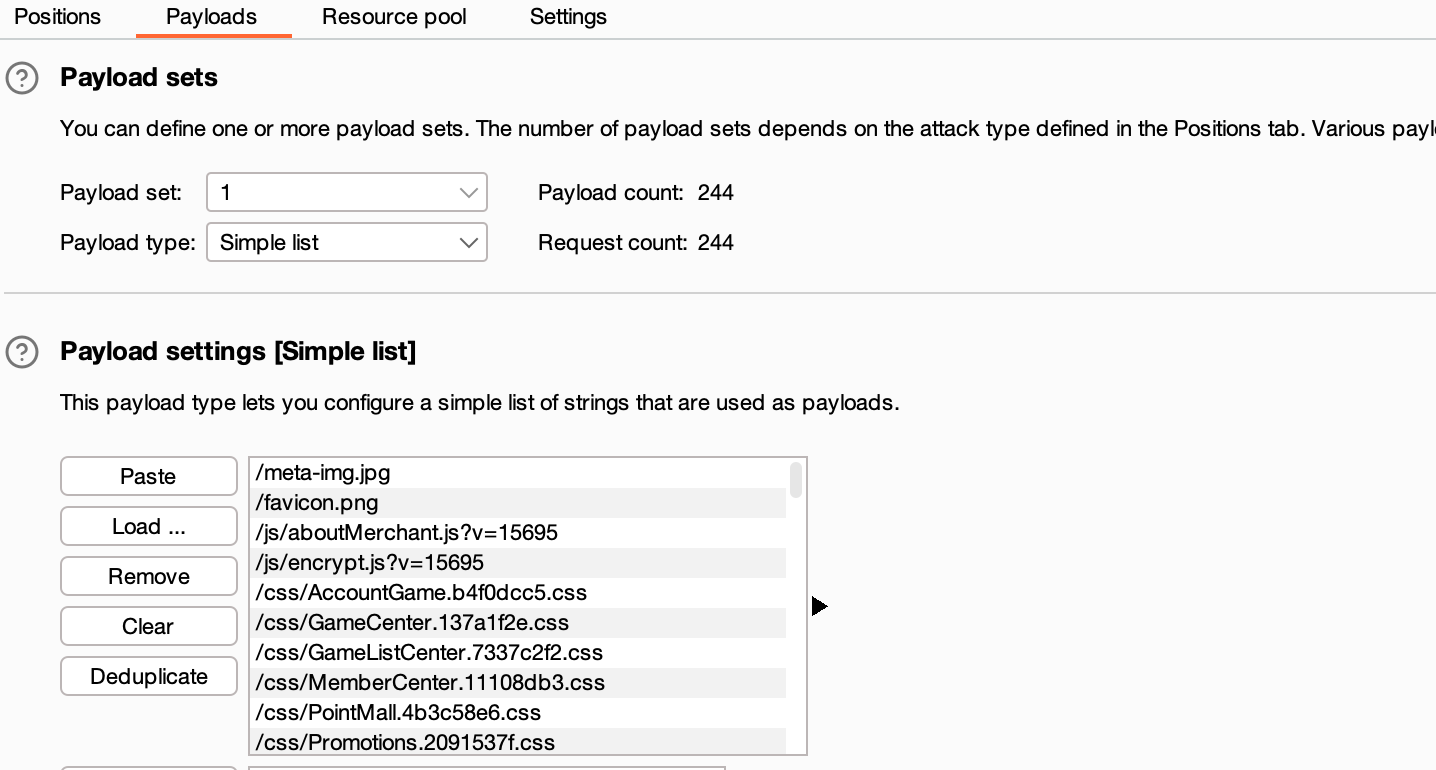Clear the payload list
The image size is (1436, 770).
(148, 627)
